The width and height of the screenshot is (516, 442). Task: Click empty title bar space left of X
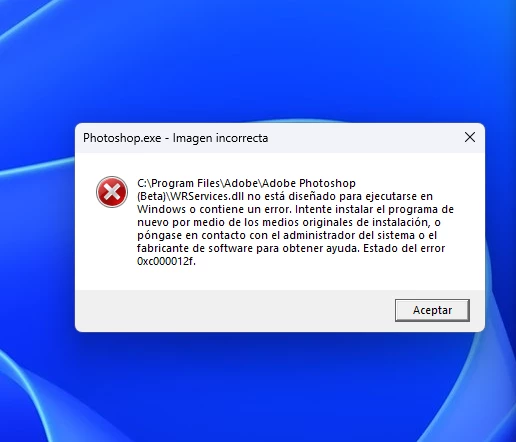tap(363, 138)
